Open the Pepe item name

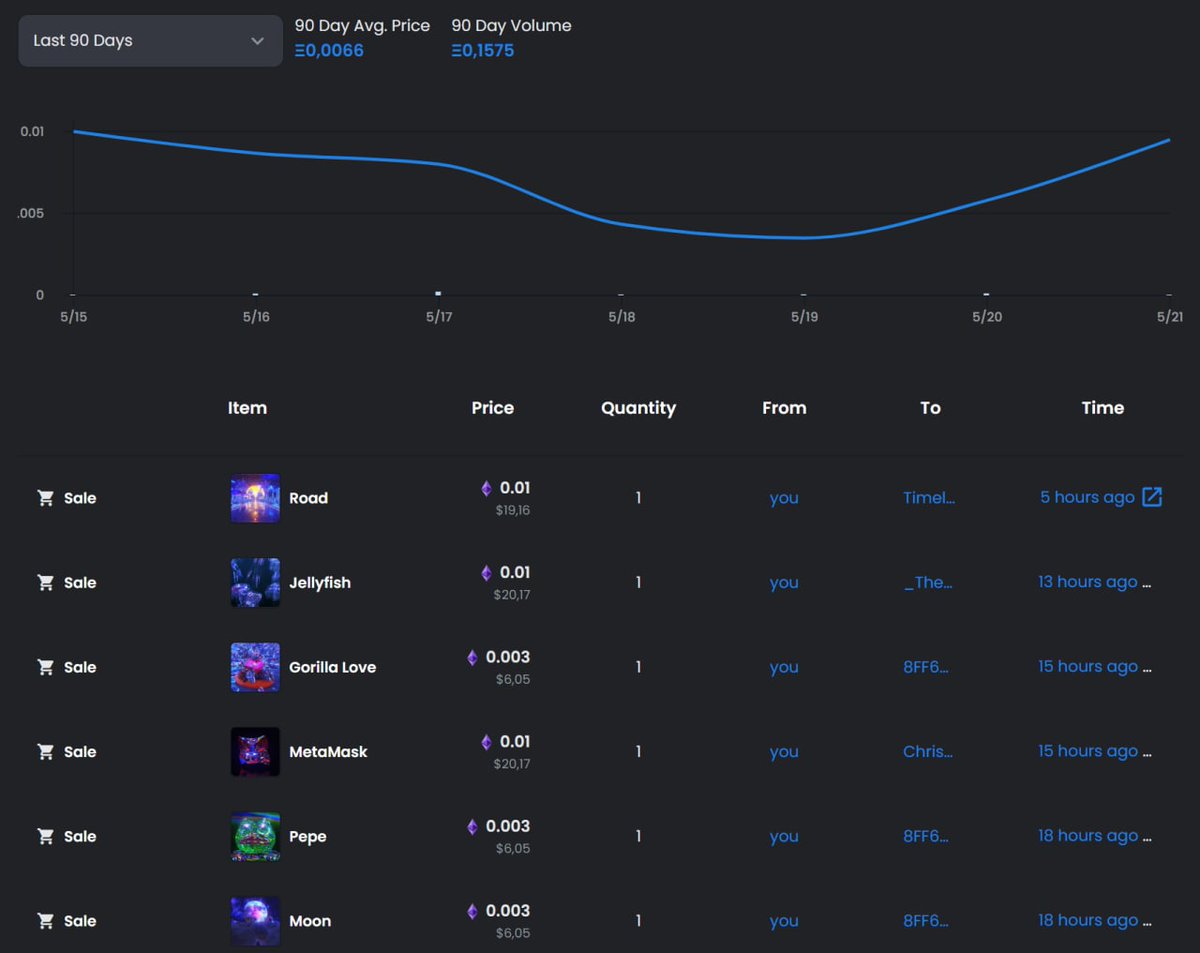tap(308, 837)
